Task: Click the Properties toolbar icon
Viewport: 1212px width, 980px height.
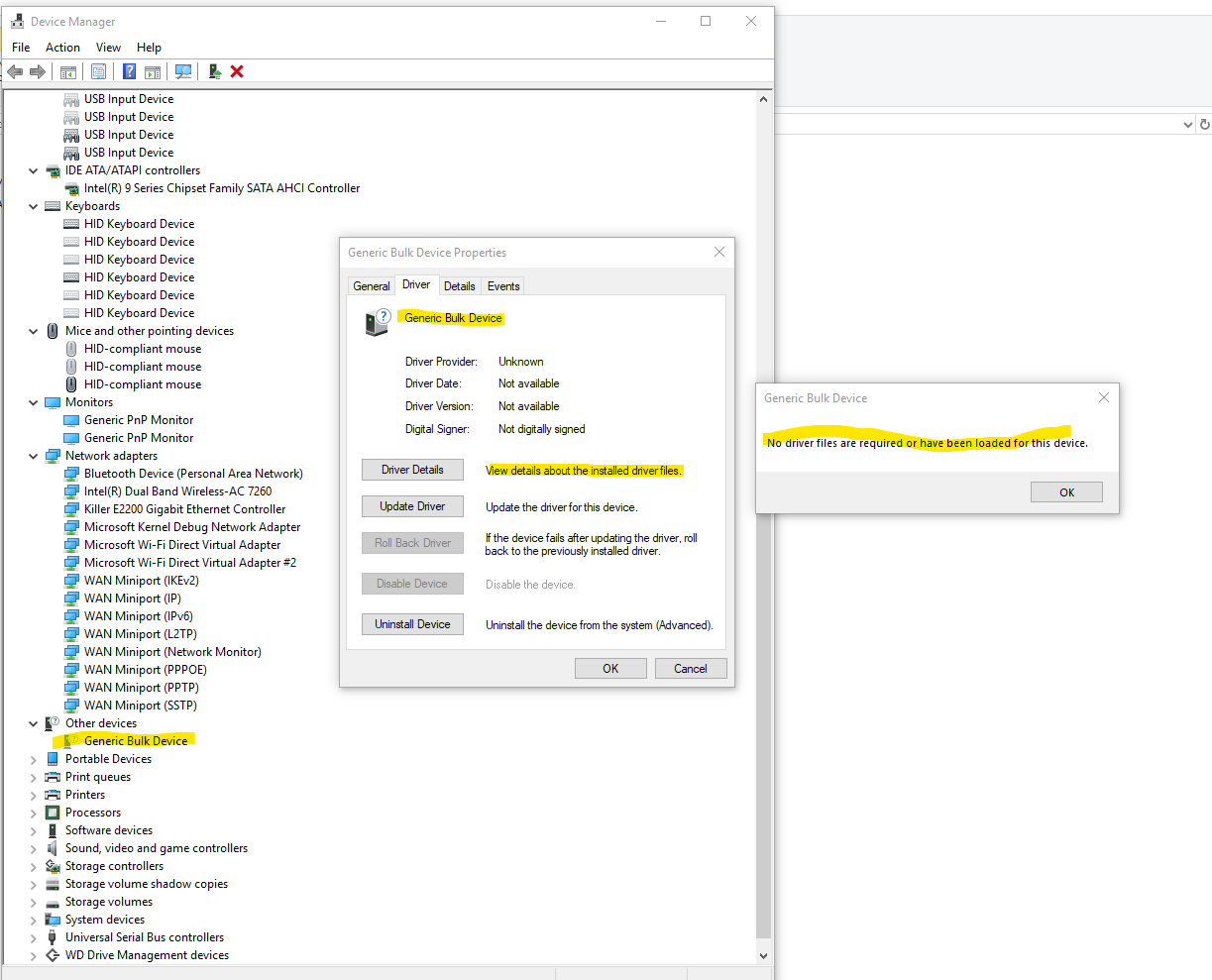Action: coord(98,71)
